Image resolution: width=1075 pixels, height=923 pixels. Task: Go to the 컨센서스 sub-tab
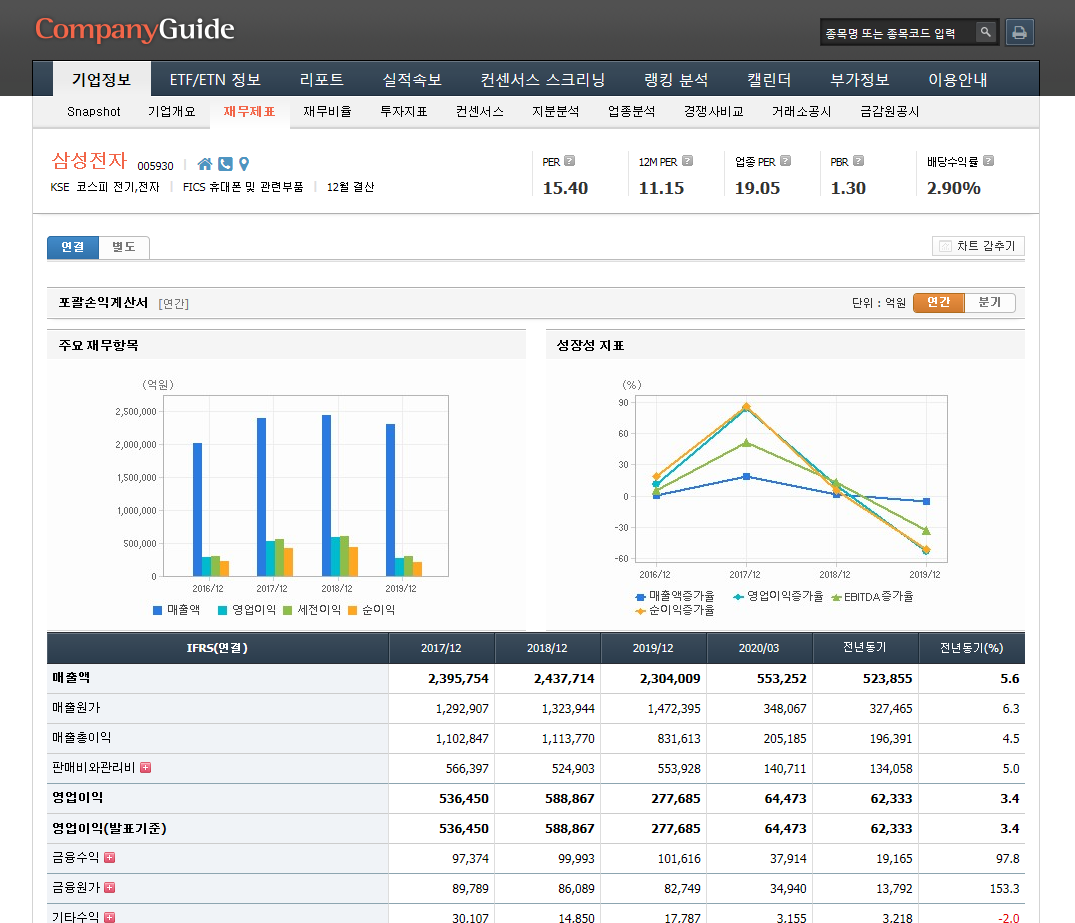(x=480, y=112)
